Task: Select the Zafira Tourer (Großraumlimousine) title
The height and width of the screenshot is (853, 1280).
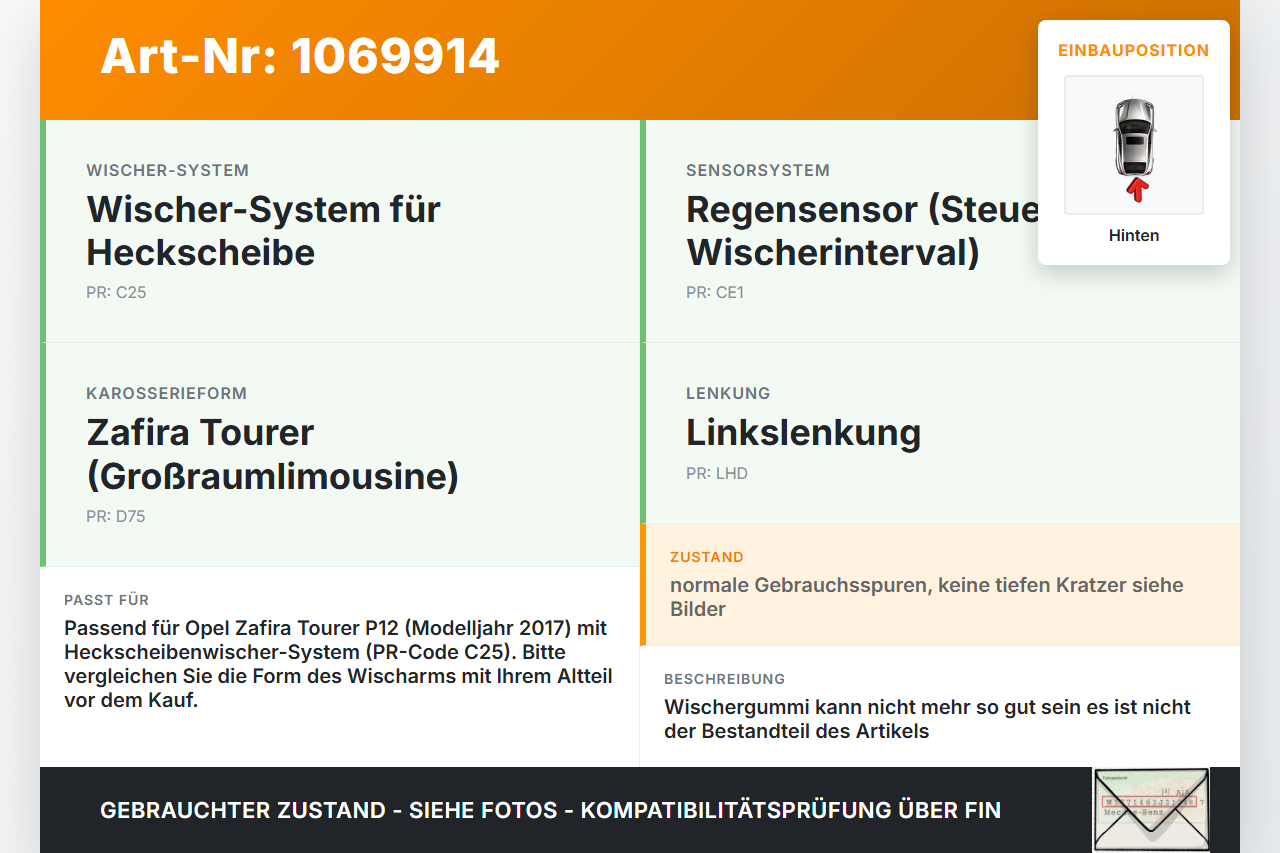Action: click(272, 454)
